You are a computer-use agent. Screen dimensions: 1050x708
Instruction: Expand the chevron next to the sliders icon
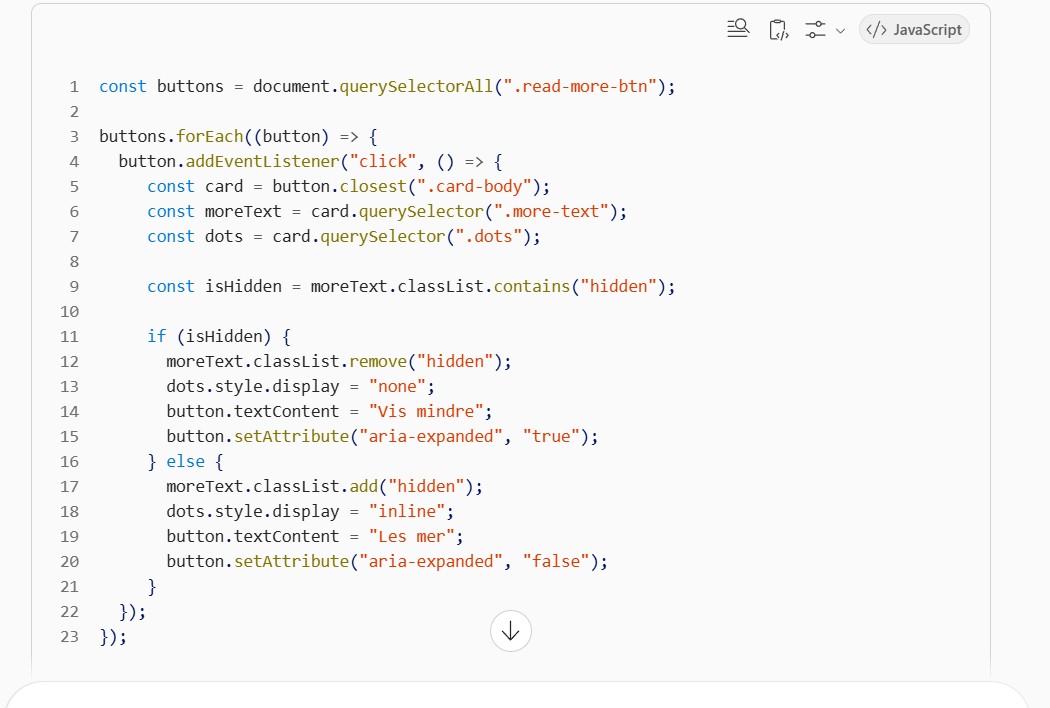(x=840, y=31)
